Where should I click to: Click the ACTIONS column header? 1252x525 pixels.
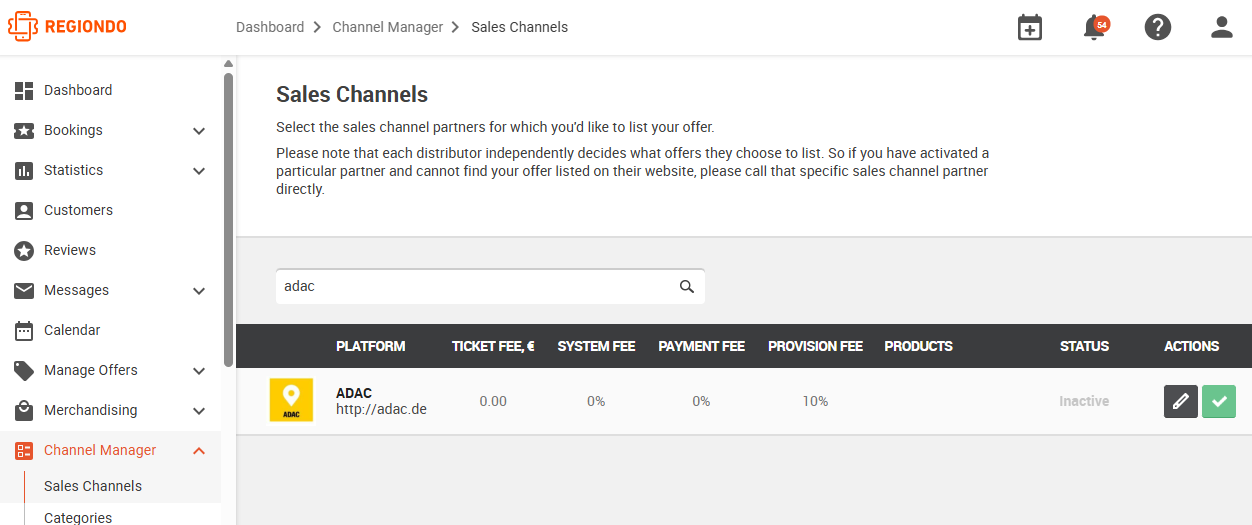(1191, 346)
